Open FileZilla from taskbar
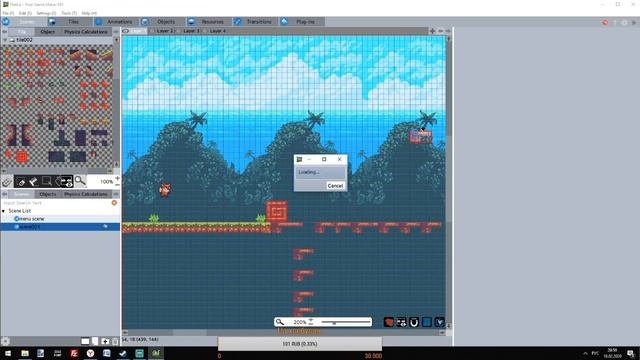640x360 pixels. coord(74,353)
